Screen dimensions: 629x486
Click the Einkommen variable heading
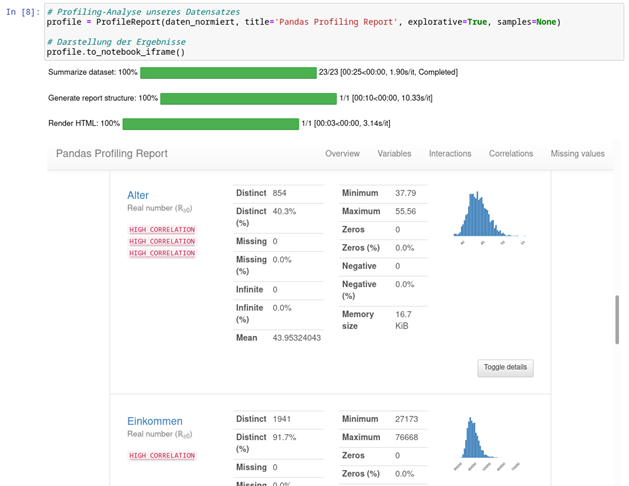pos(155,422)
